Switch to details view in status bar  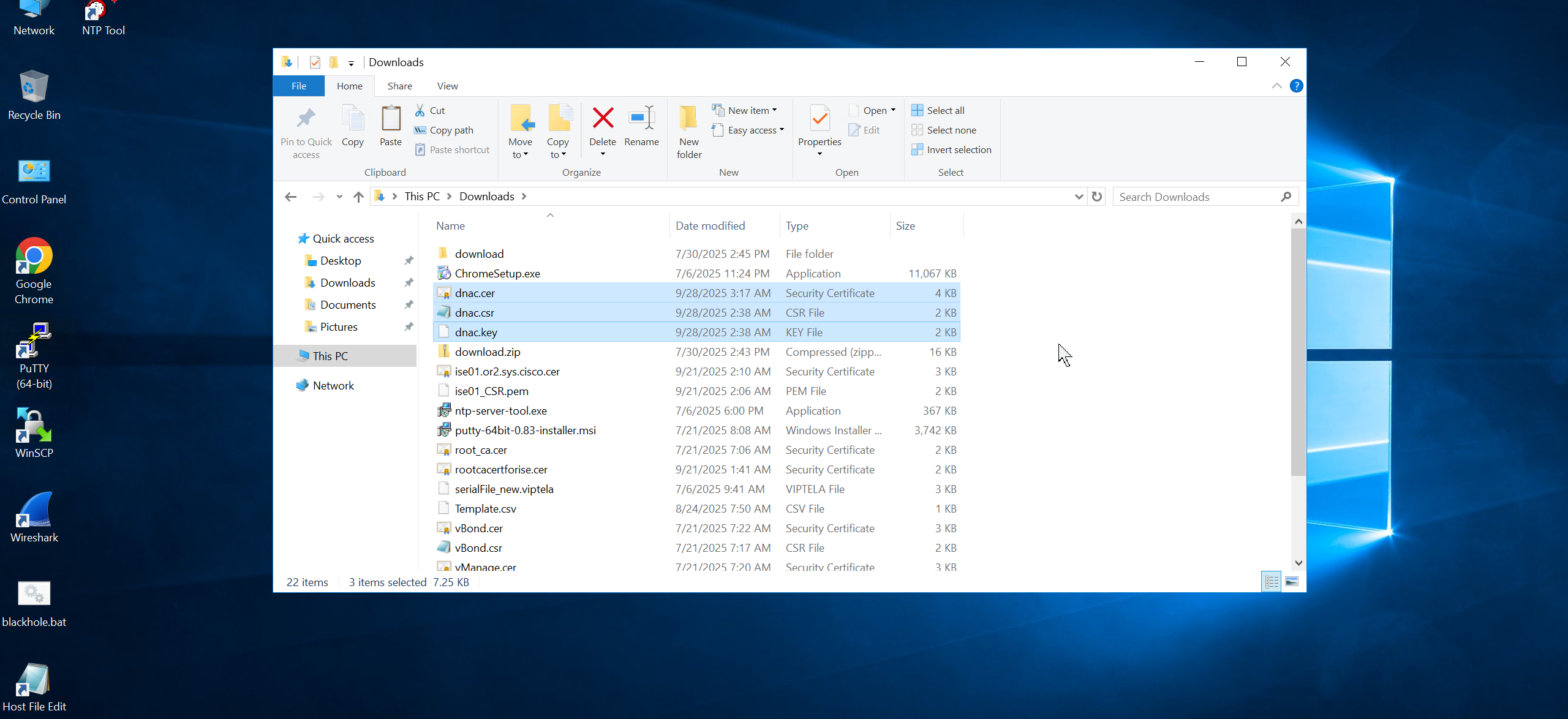tap(1272, 582)
